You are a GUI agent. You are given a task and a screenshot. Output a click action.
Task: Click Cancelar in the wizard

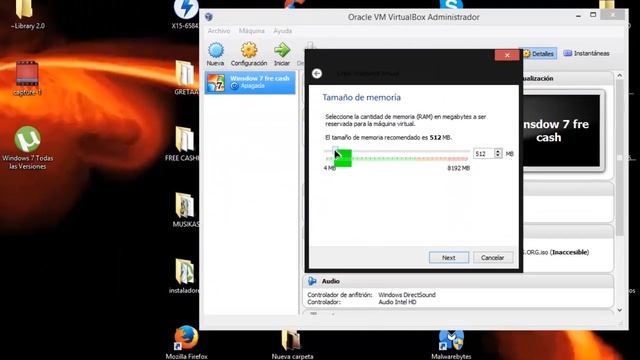point(492,258)
